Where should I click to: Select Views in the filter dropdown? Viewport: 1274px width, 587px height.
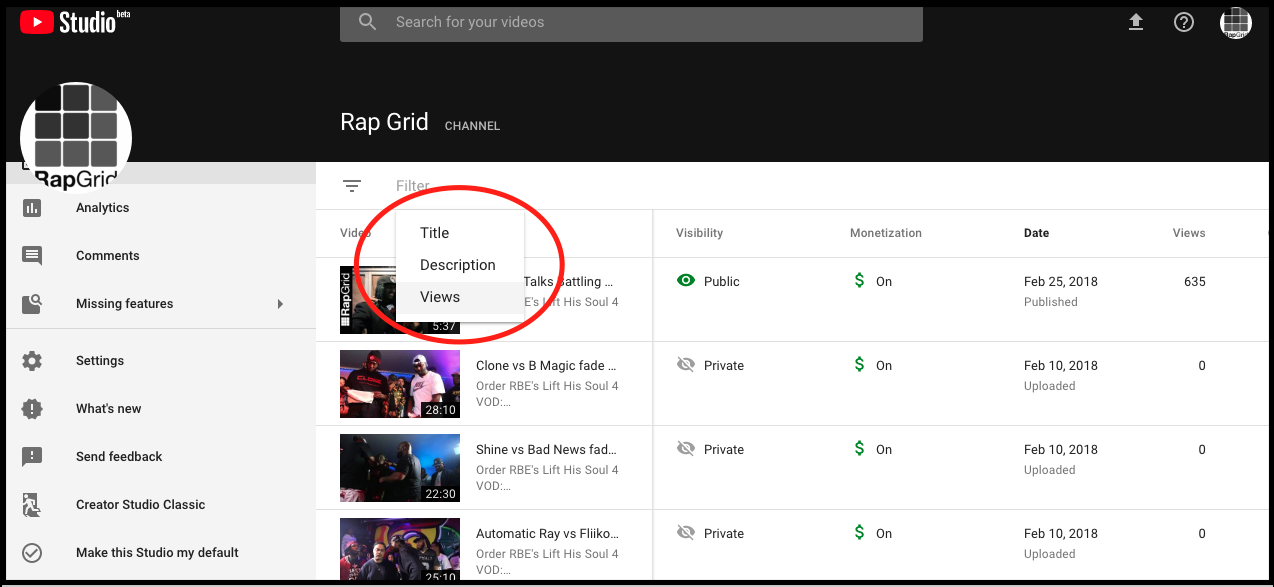coord(439,296)
